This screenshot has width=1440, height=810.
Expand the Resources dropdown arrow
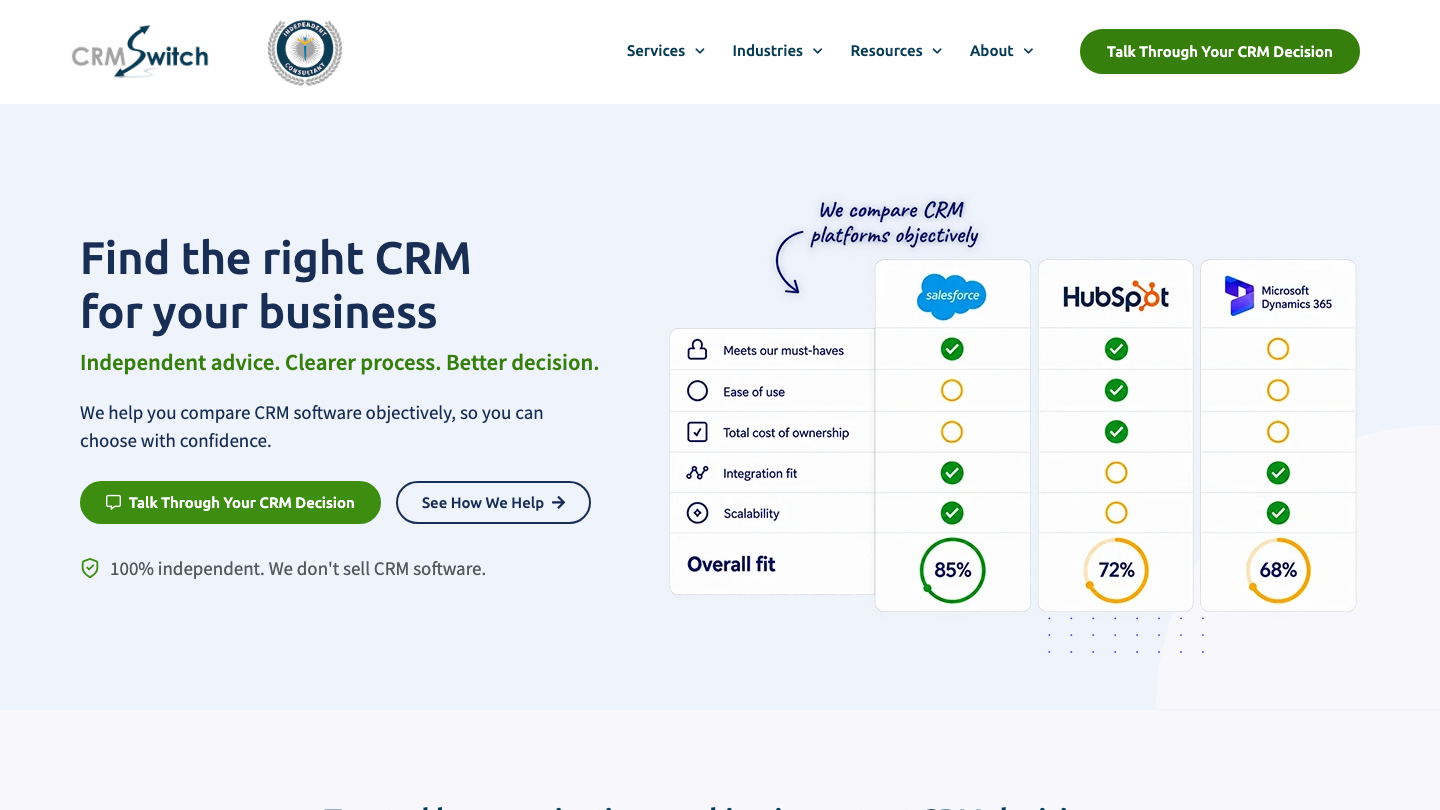(x=937, y=51)
